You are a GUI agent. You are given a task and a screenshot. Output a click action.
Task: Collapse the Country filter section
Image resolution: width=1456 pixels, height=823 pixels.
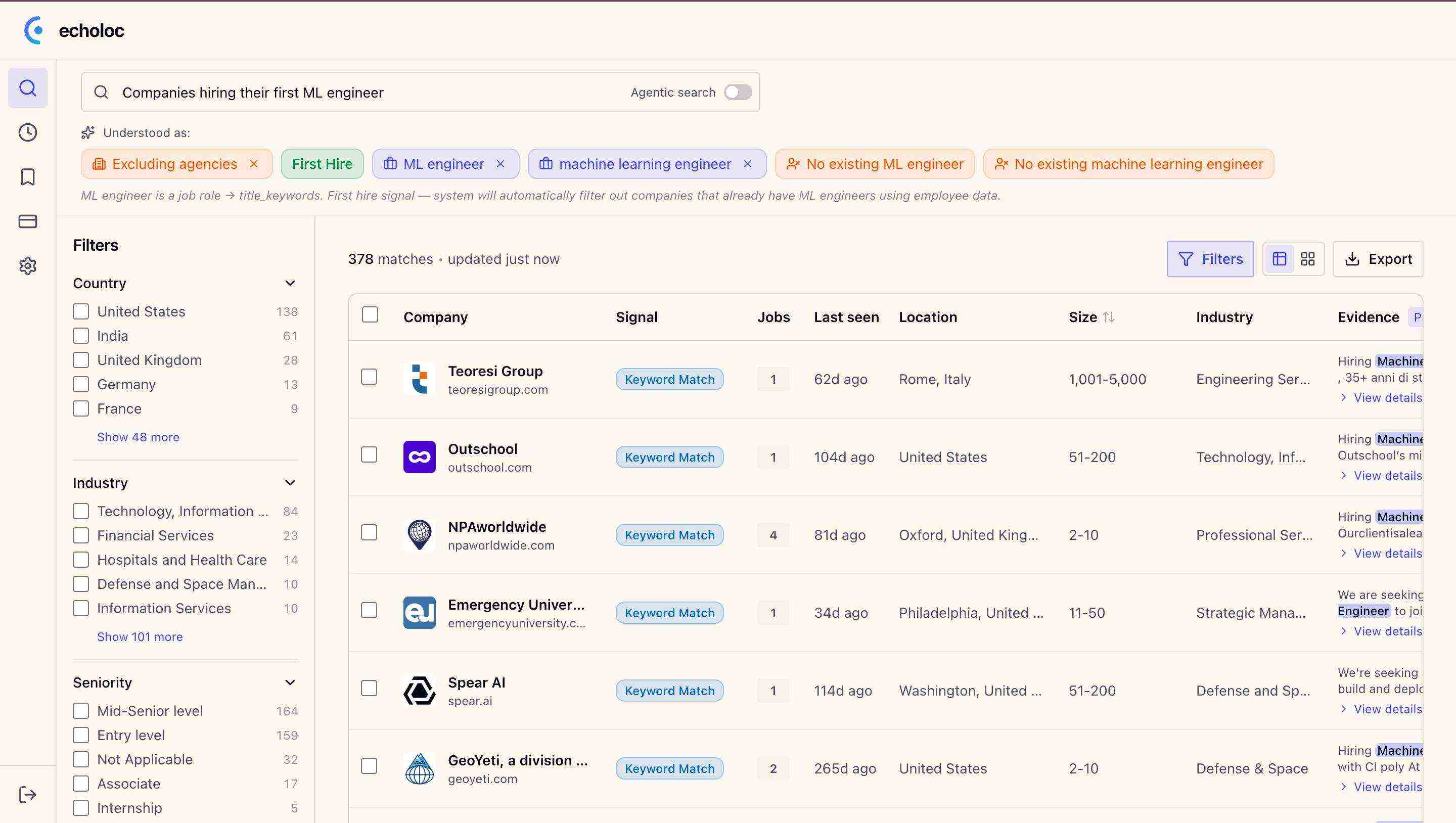(x=290, y=283)
